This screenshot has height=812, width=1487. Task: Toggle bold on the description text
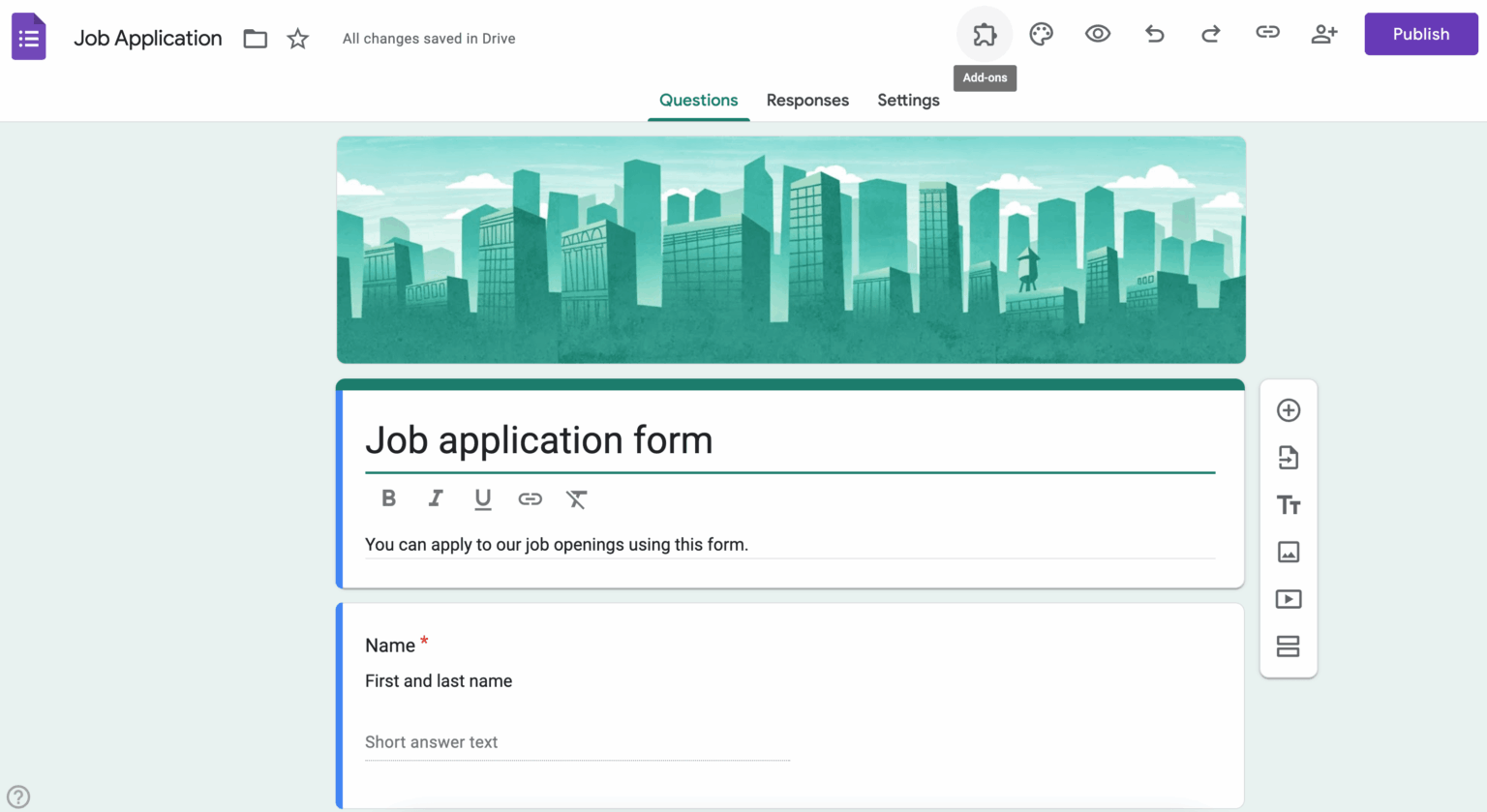point(388,498)
